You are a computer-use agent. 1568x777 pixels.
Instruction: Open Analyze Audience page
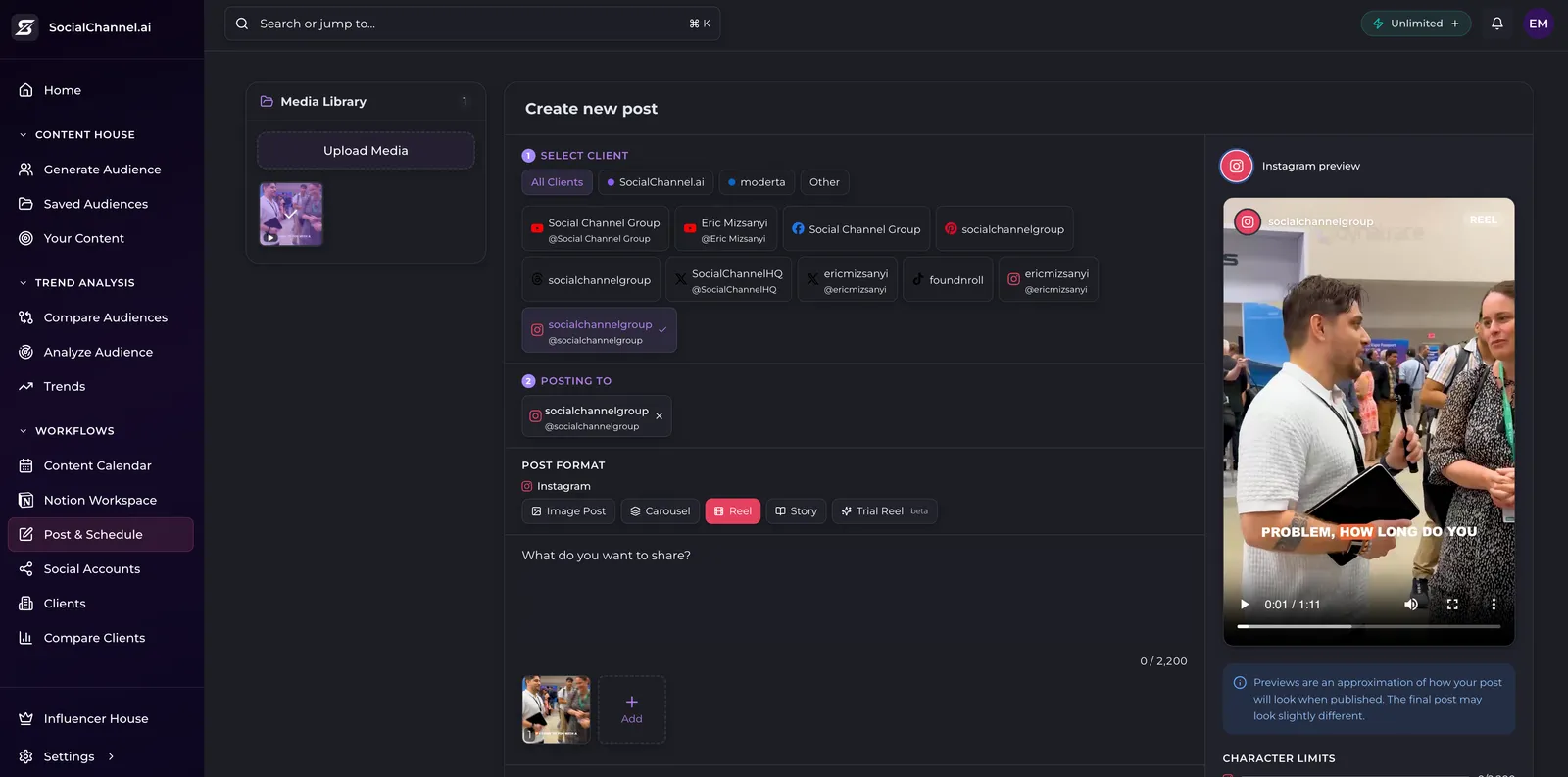click(x=102, y=352)
